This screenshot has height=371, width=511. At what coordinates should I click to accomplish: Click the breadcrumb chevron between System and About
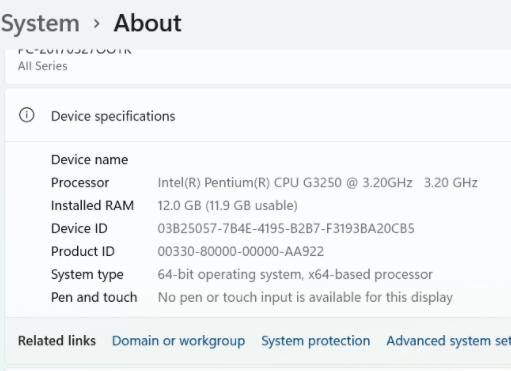point(97,24)
